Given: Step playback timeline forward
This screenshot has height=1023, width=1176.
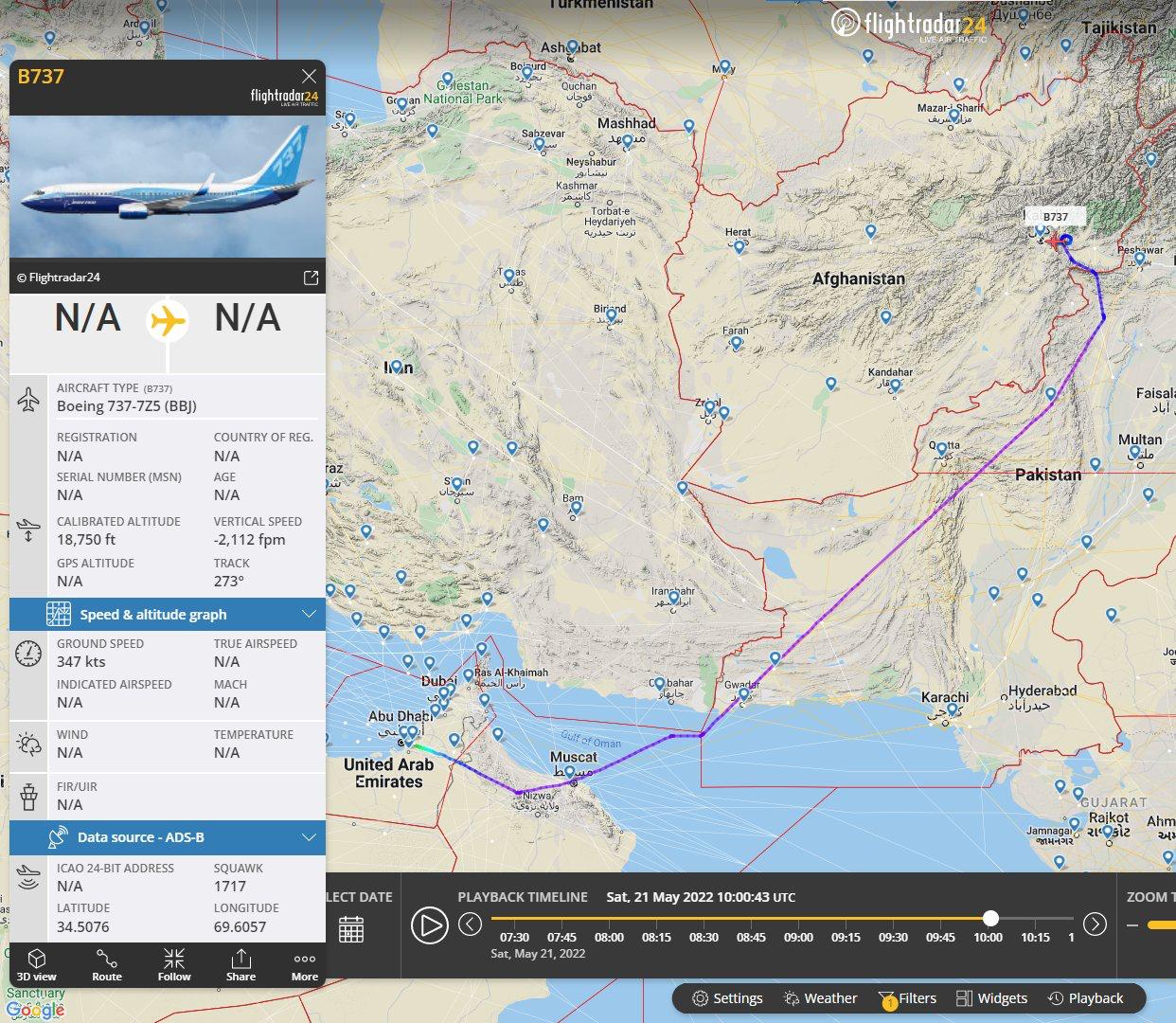Looking at the screenshot, I should [x=1095, y=924].
